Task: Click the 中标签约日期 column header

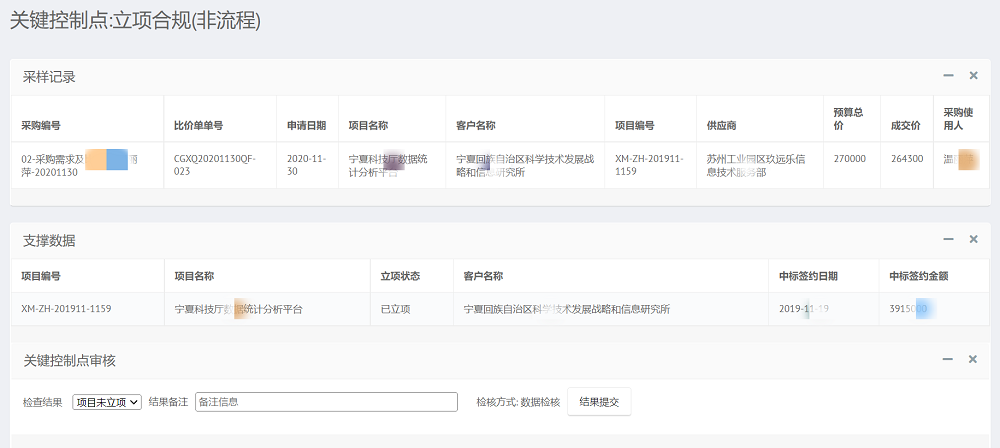Action: click(810, 276)
